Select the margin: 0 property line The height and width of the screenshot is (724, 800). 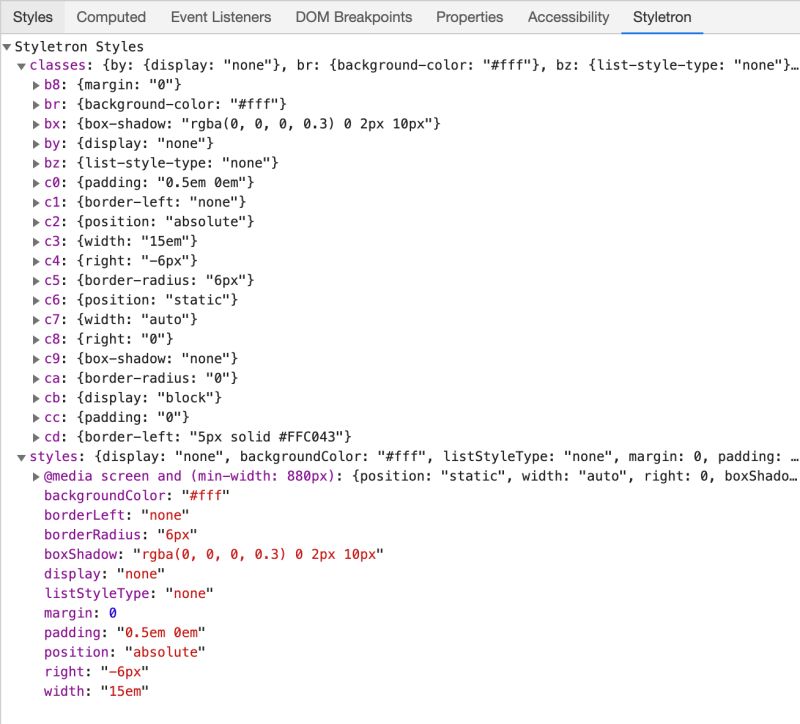[x=80, y=613]
